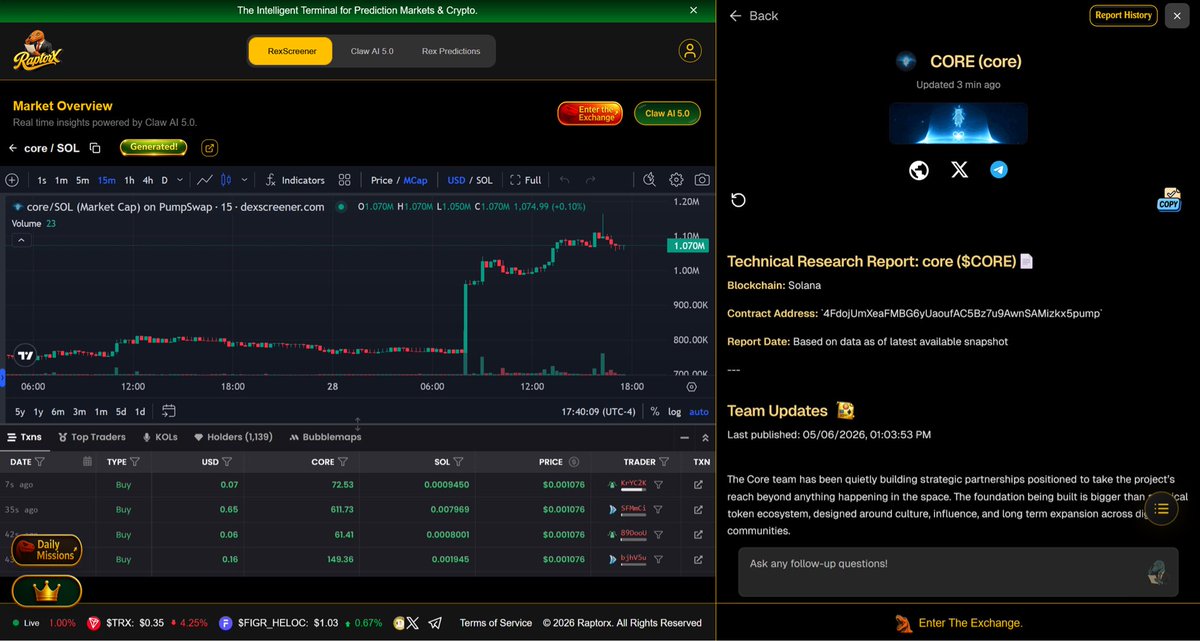Toggle auto scale on chart
Viewport: 1200px width, 641px height.
point(699,411)
